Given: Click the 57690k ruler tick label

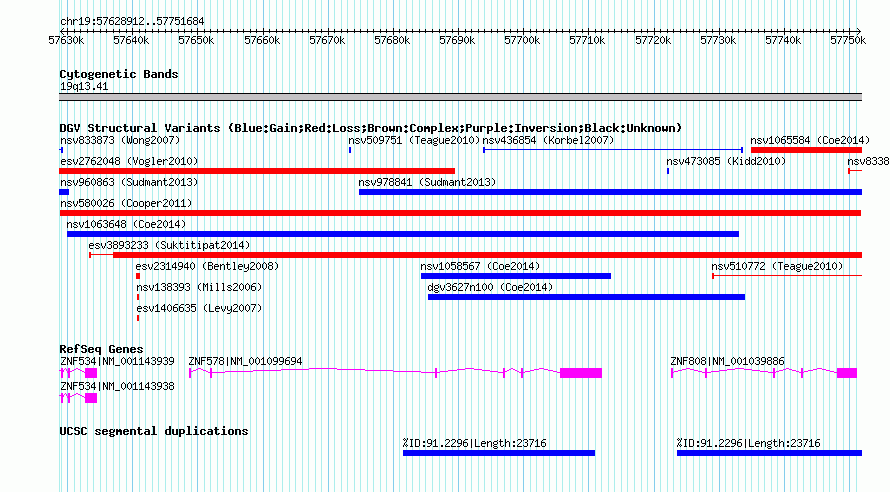Looking at the screenshot, I should 457,40.
